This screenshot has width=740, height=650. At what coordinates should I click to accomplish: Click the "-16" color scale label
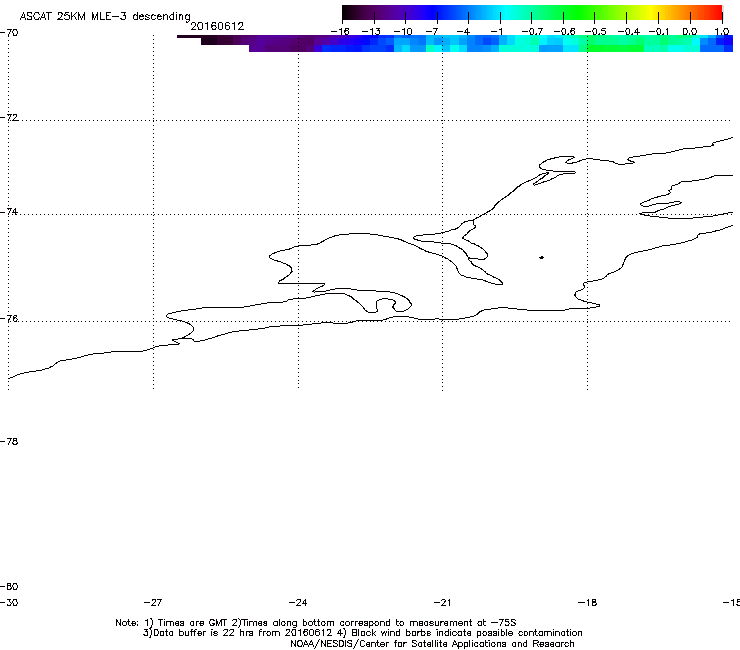coord(340,32)
